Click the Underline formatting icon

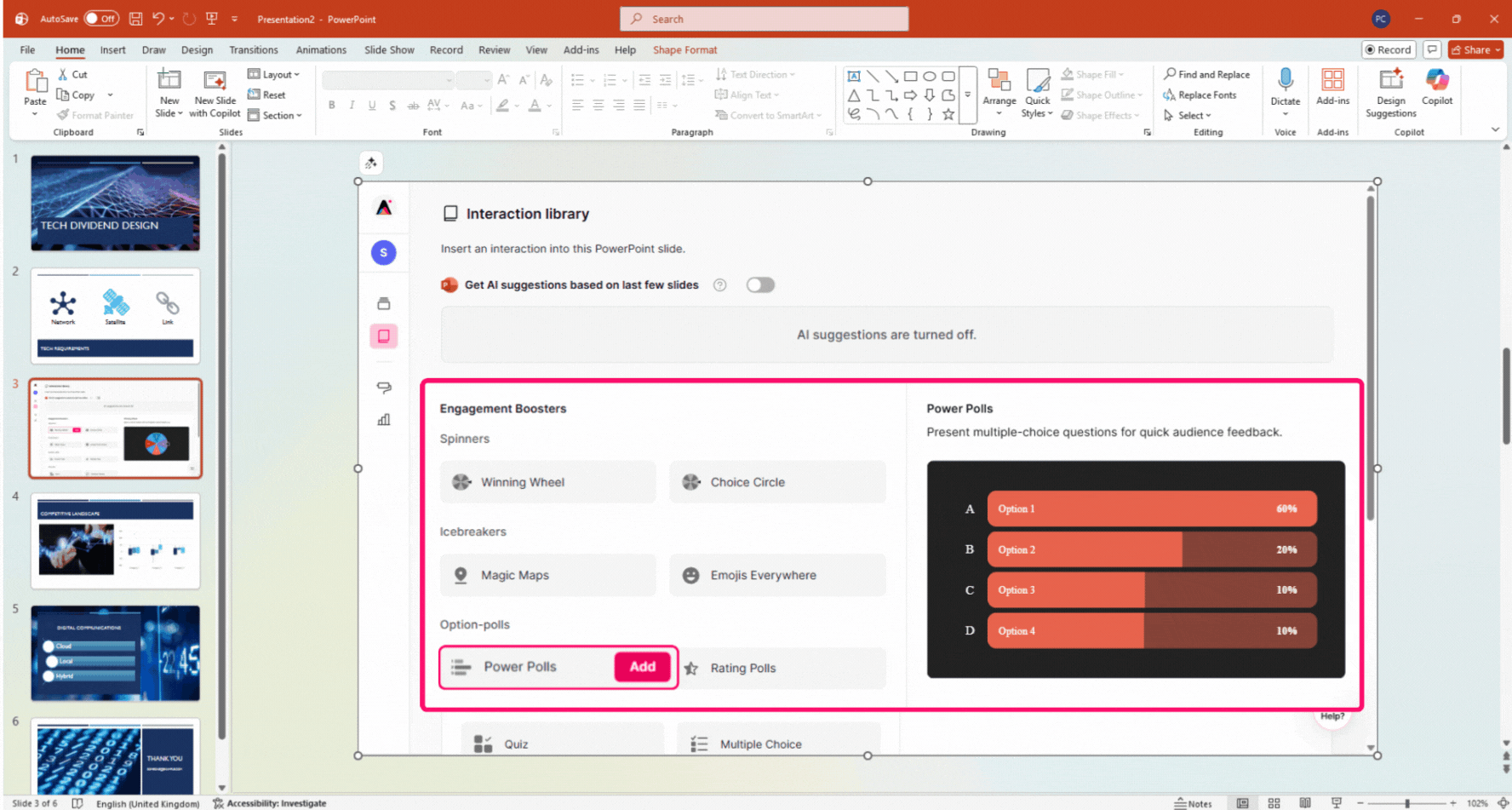coord(372,105)
